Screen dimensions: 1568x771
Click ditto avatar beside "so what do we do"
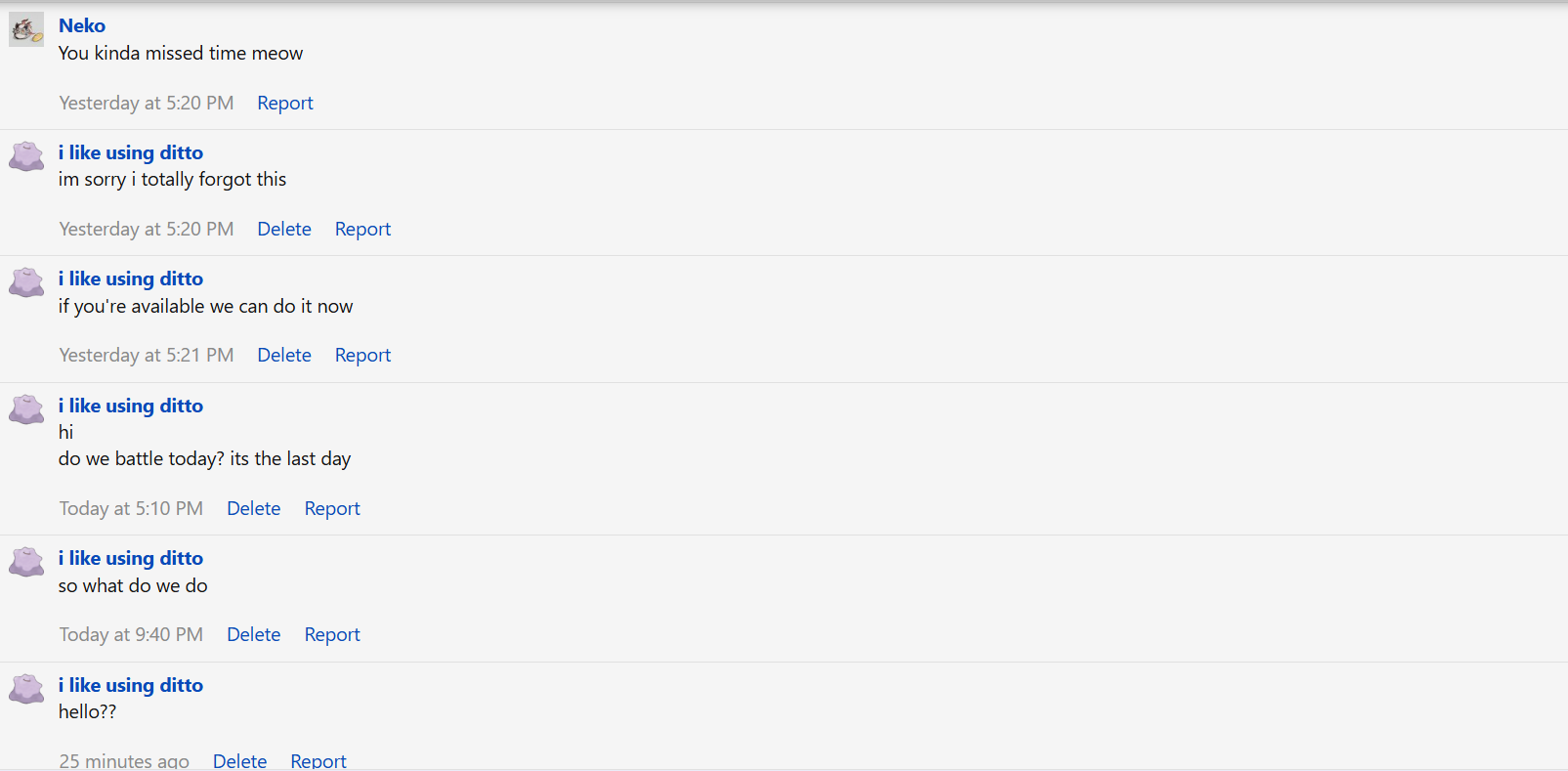[26, 562]
